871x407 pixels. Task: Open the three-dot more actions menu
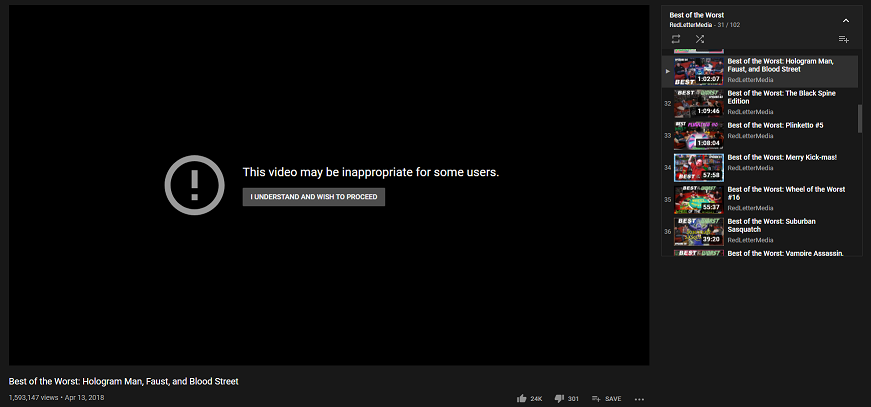click(x=639, y=399)
